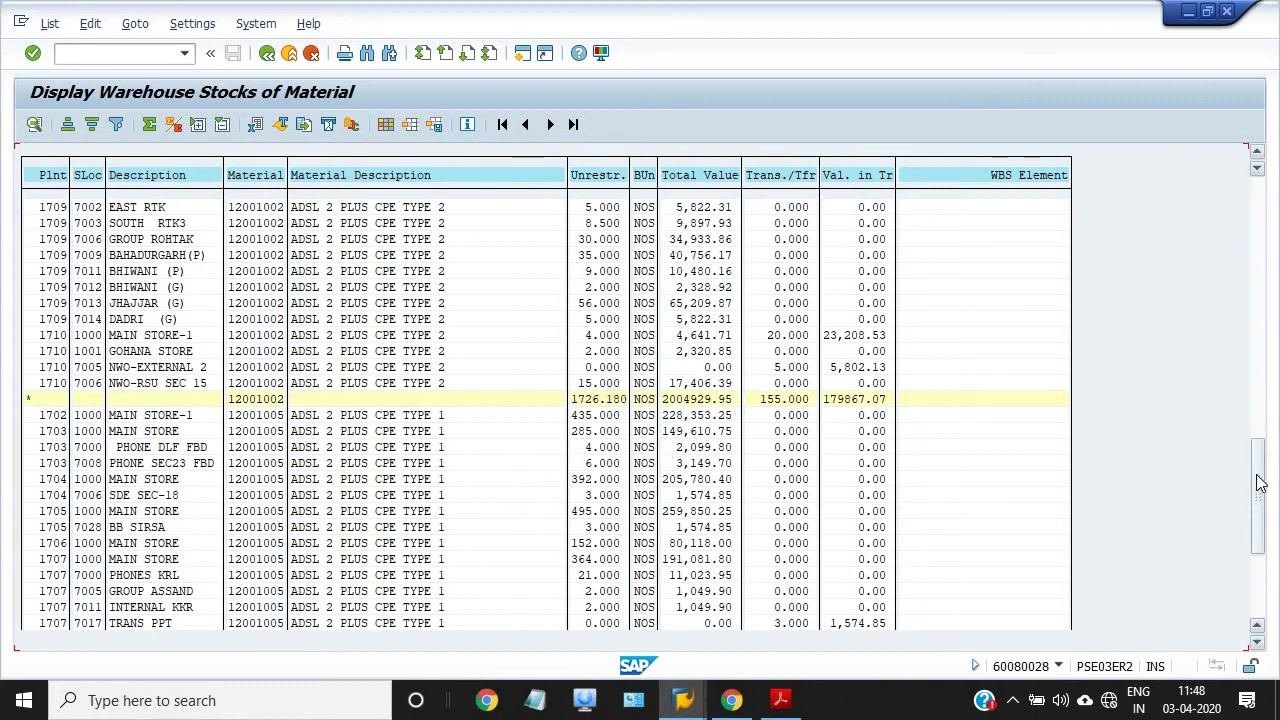
Task: Click the Total sigma icon
Action: [x=150, y=124]
